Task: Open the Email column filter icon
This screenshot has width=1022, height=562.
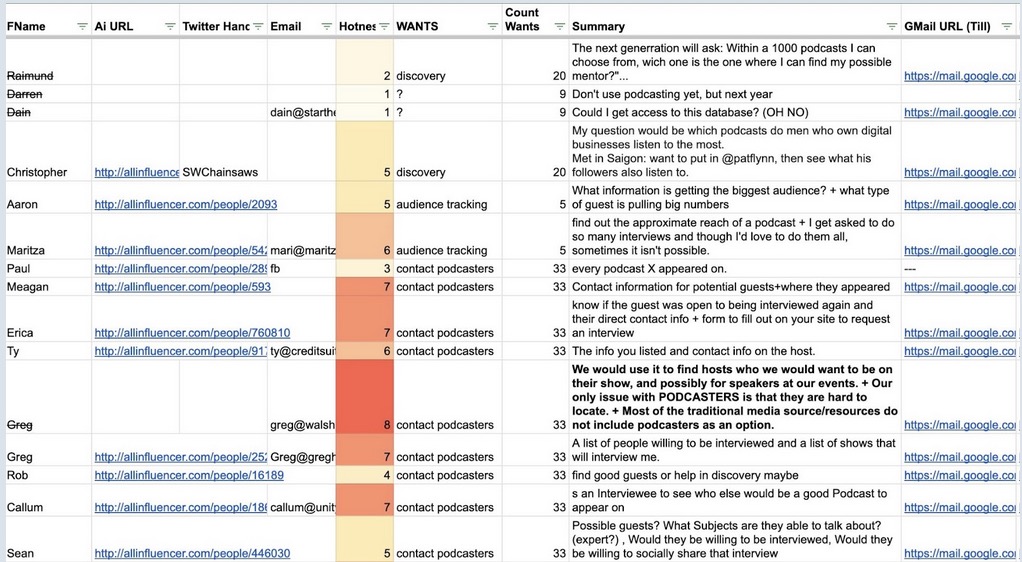Action: tap(324, 26)
